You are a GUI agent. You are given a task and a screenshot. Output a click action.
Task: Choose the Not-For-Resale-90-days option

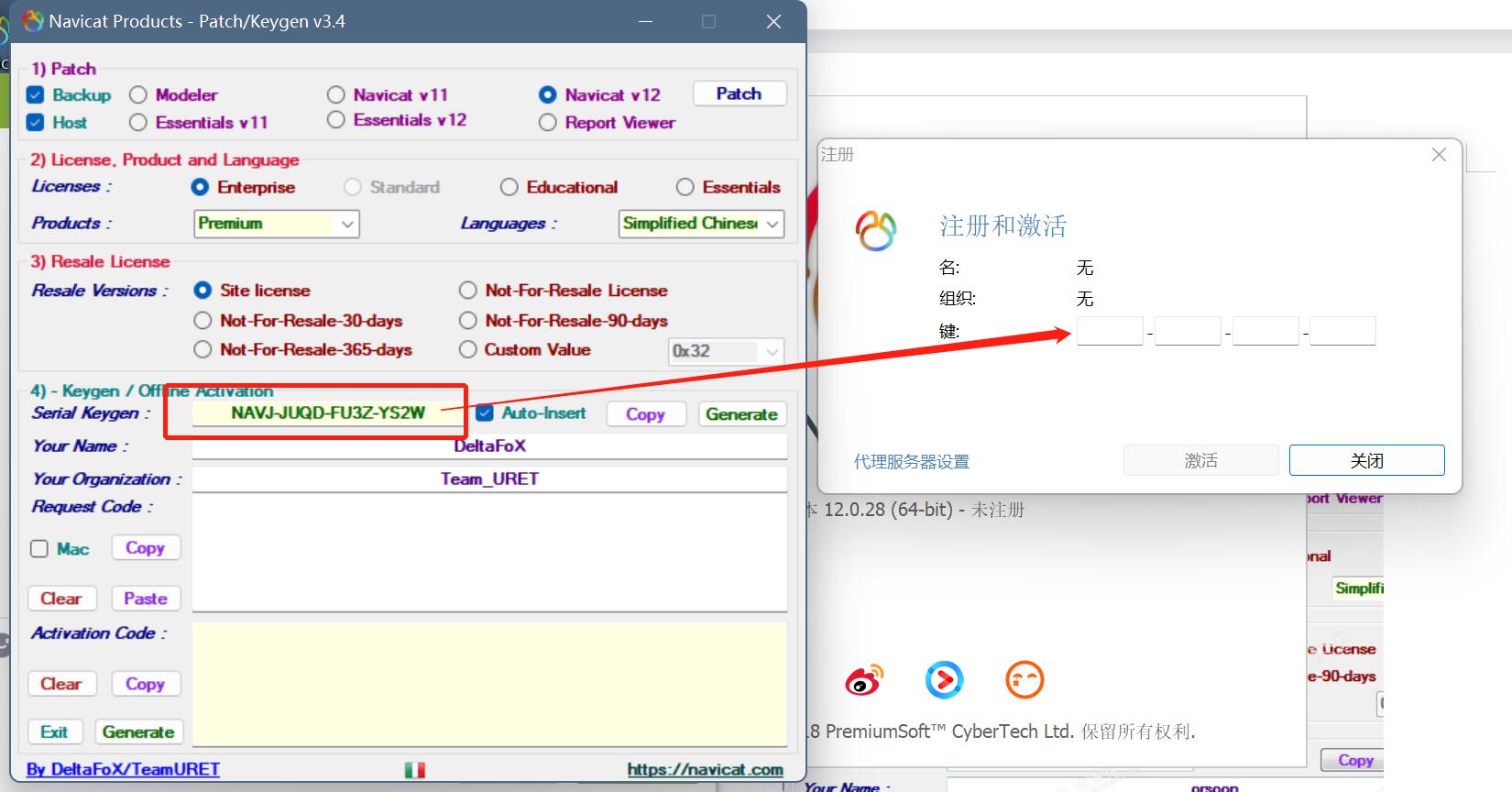pos(468,321)
